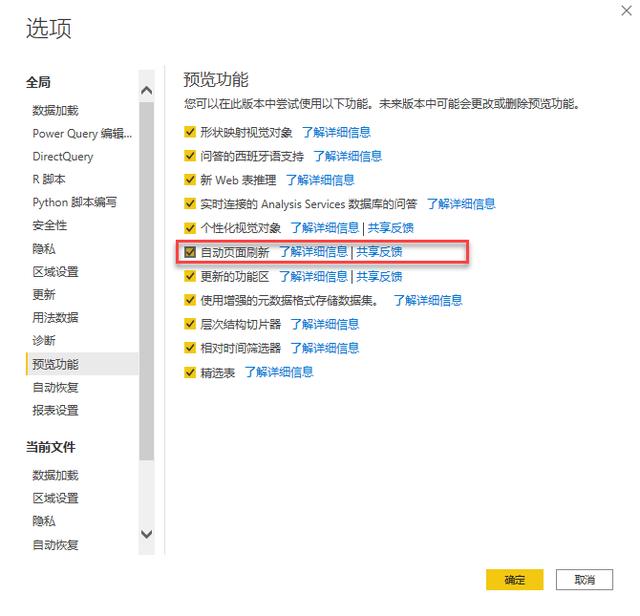The image size is (640, 616).
Task: Open 了解详细信息 link for 层次结构切片器
Action: click(x=325, y=324)
